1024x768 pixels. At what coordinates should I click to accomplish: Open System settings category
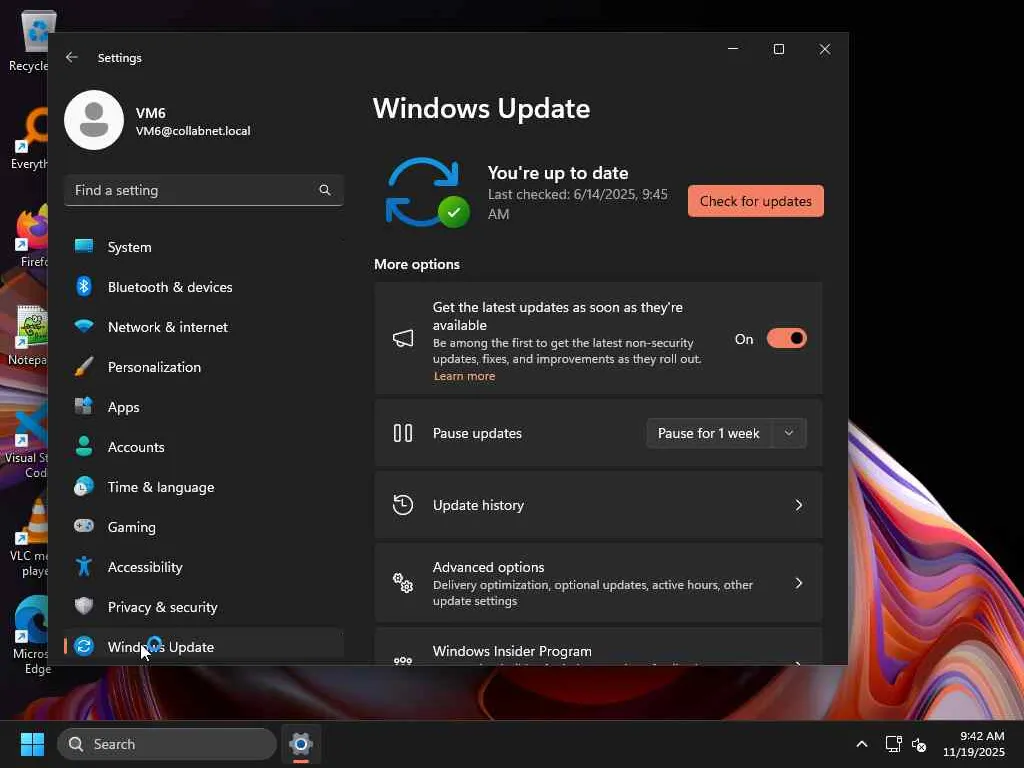(204, 247)
